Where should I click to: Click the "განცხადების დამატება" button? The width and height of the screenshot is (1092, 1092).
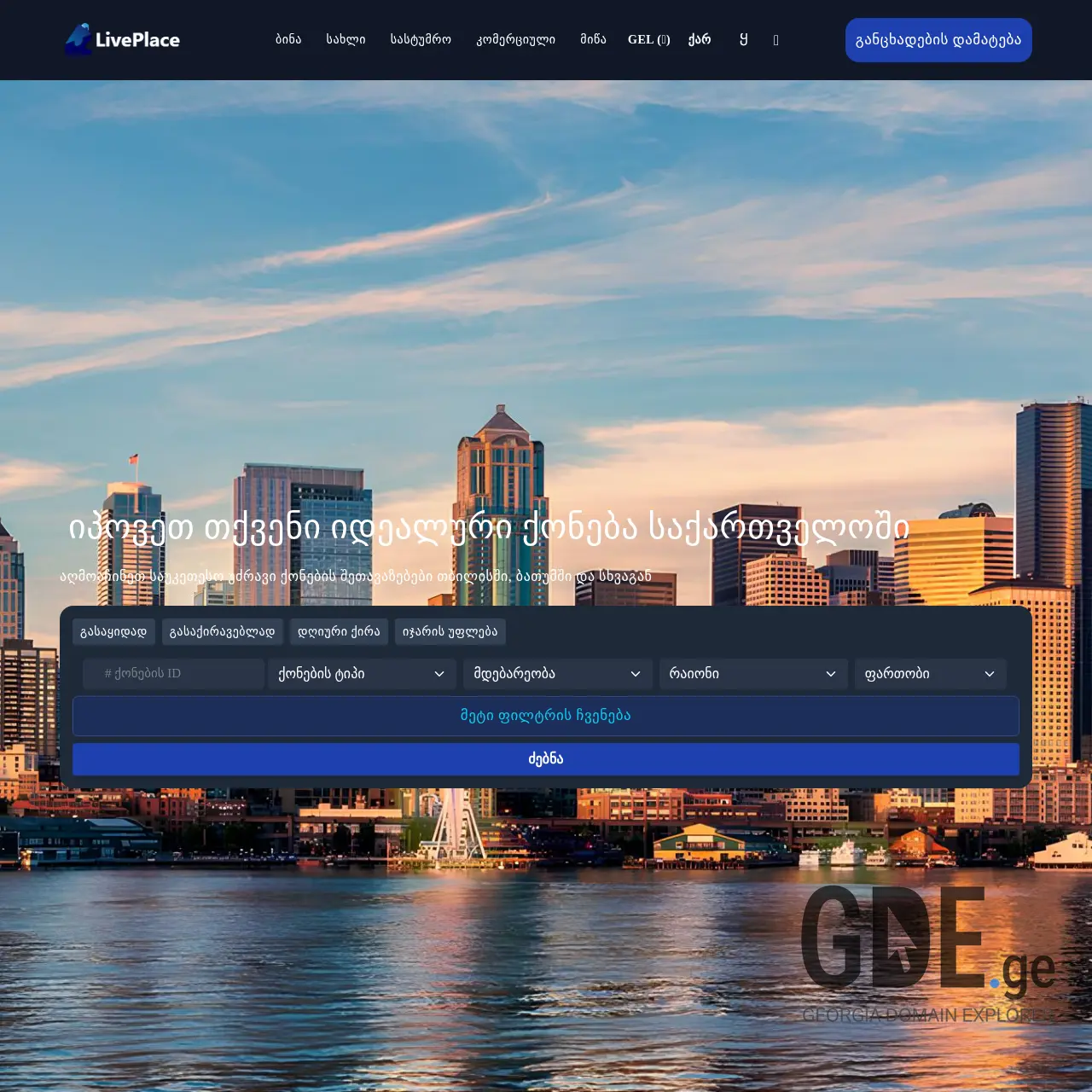[938, 39]
